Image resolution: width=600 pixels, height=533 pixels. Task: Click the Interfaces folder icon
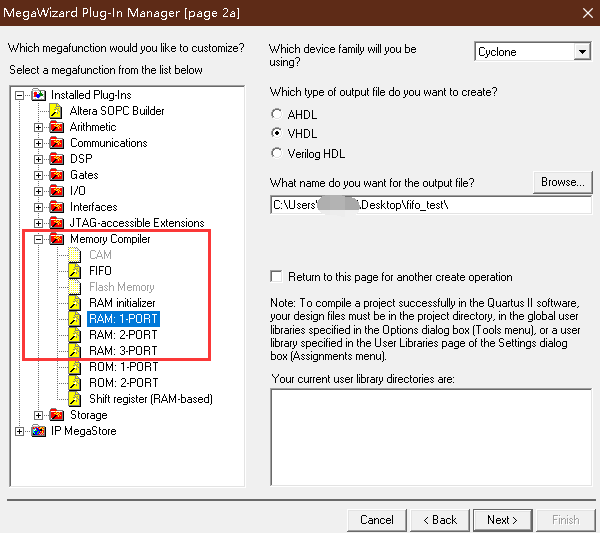pos(57,207)
